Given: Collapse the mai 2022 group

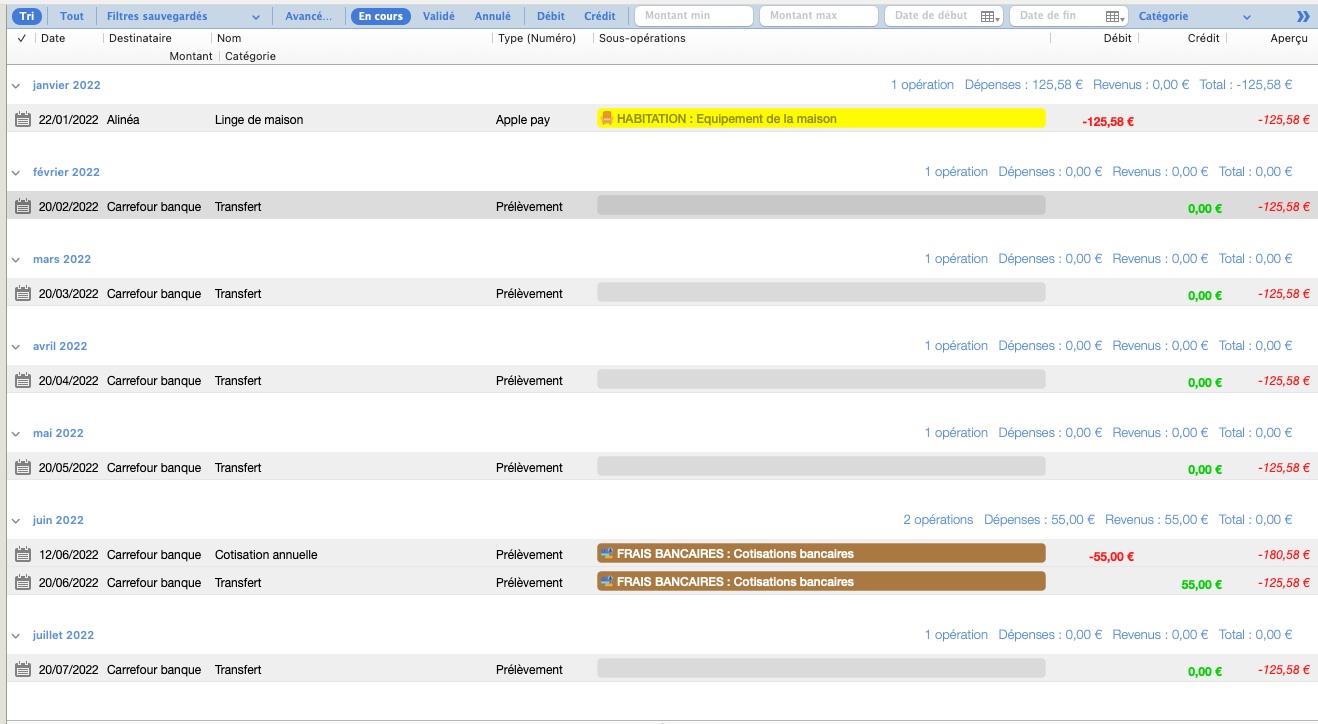Looking at the screenshot, I should pos(17,434).
